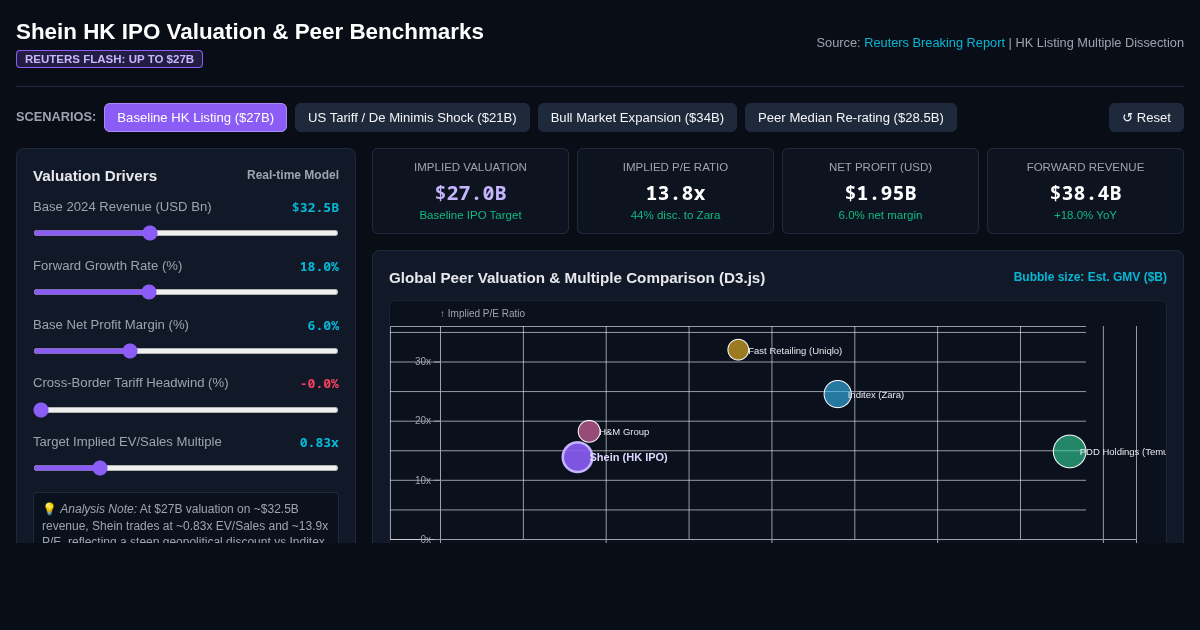Open the Reuters Breaking Report link
Image resolution: width=1200 pixels, height=630 pixels.
tap(934, 43)
